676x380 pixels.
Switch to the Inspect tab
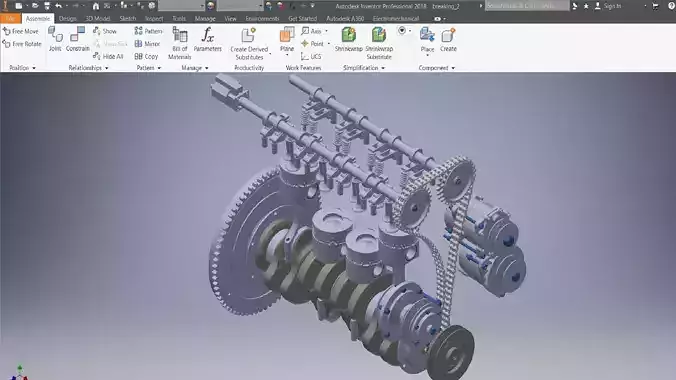(x=154, y=19)
